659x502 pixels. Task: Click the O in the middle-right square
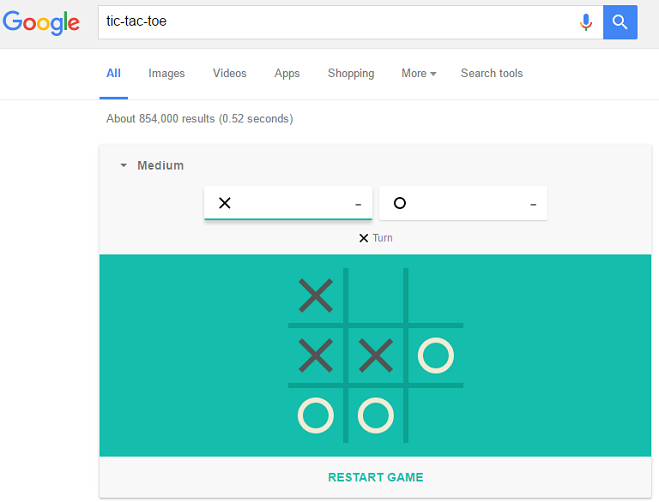point(436,355)
